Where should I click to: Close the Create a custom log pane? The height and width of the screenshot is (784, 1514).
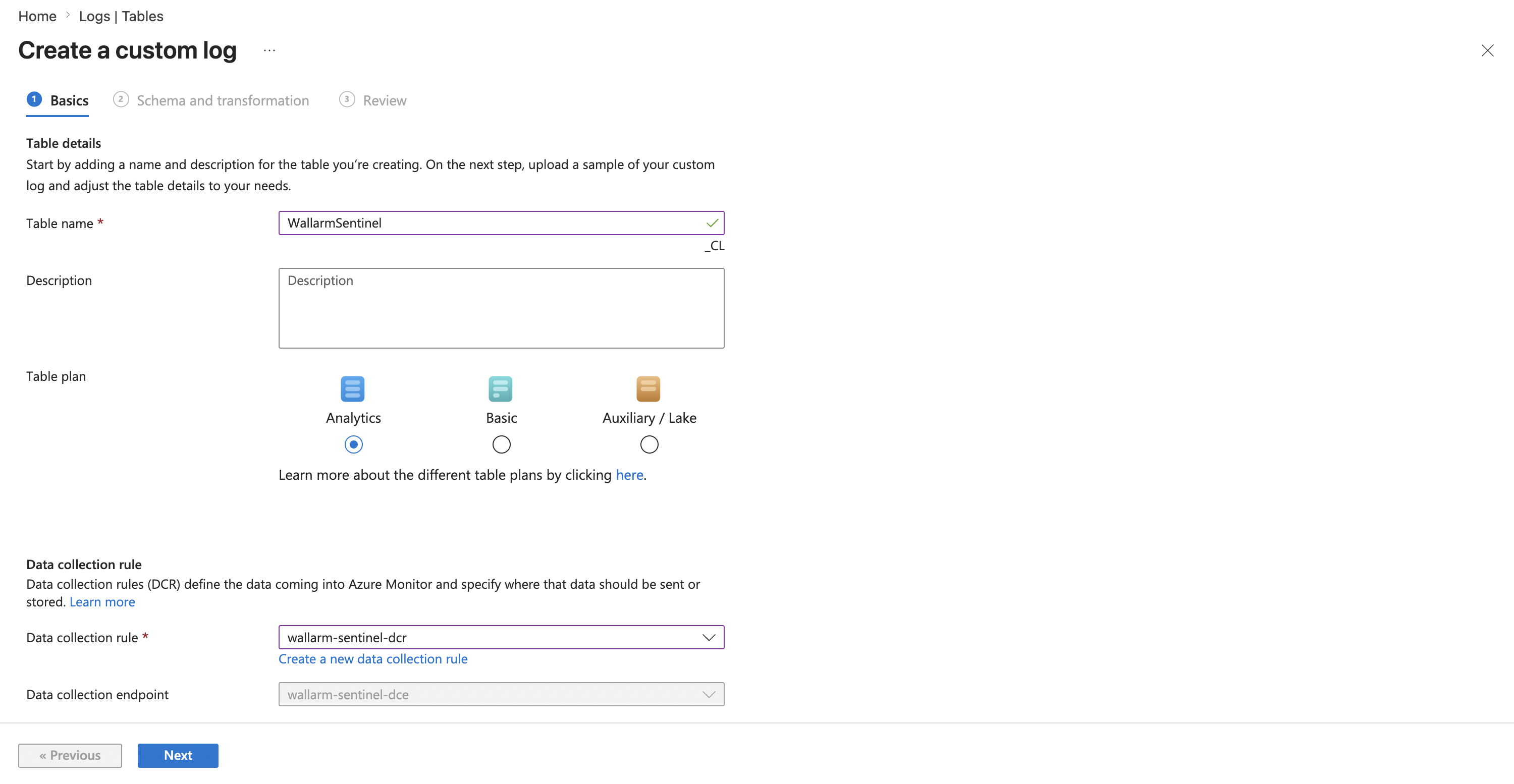1487,50
